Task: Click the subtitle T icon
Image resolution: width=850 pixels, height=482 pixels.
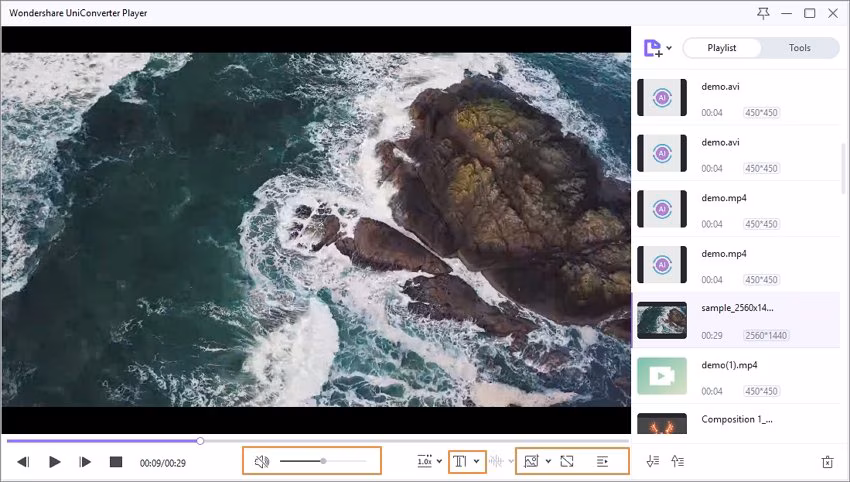Action: point(460,461)
